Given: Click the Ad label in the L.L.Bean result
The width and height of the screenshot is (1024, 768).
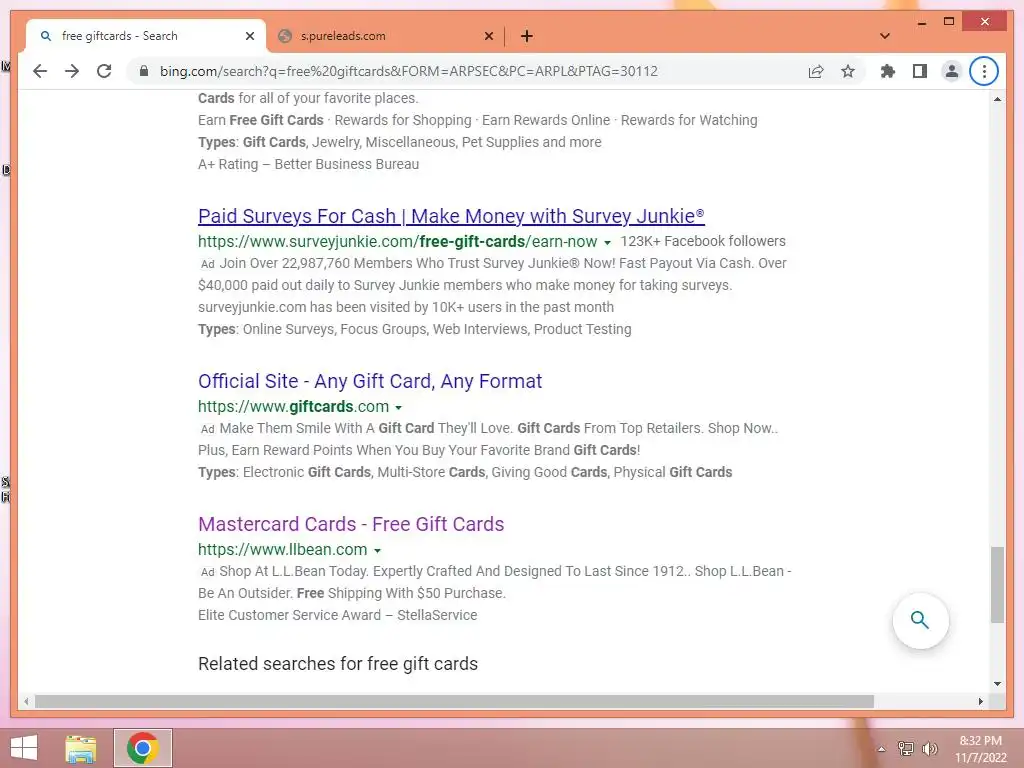Looking at the screenshot, I should pyautogui.click(x=208, y=572).
